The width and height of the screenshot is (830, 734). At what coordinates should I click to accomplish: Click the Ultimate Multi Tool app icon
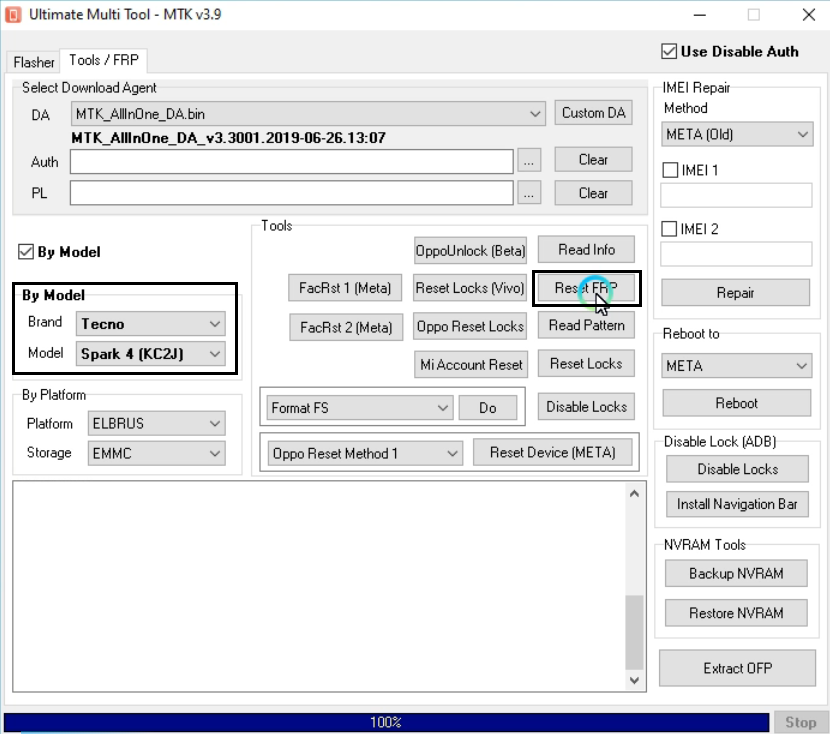13,14
